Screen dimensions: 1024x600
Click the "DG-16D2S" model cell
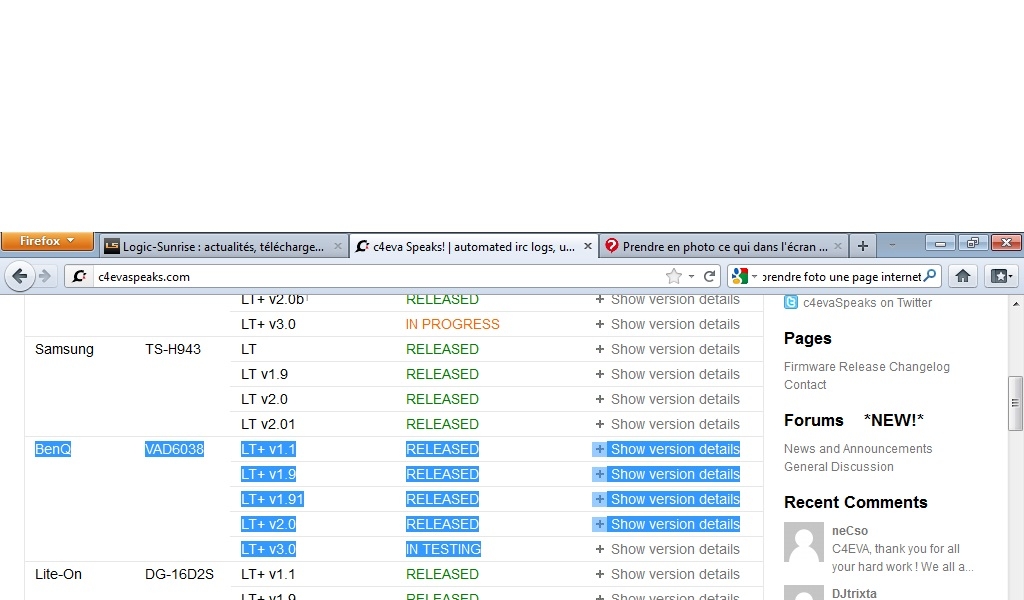[180, 574]
